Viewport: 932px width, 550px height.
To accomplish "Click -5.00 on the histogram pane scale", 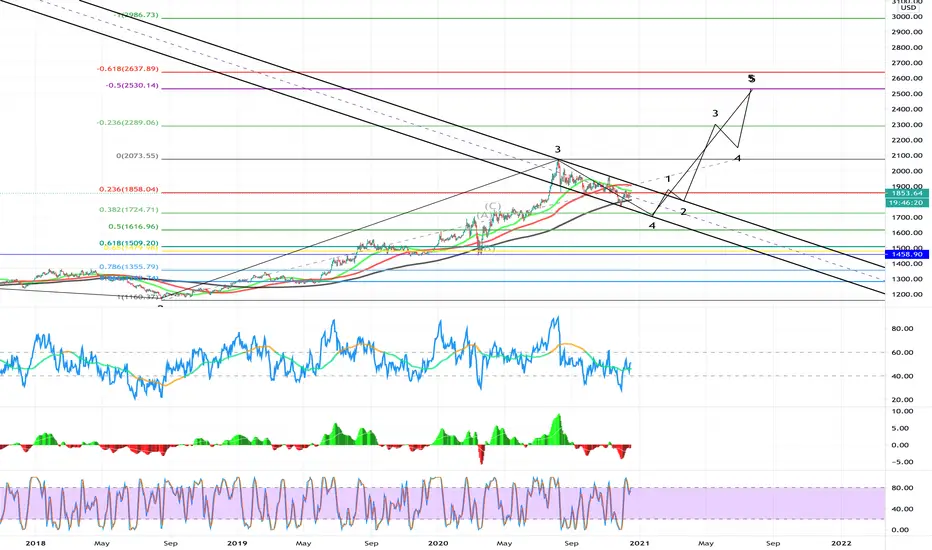I will coord(900,462).
